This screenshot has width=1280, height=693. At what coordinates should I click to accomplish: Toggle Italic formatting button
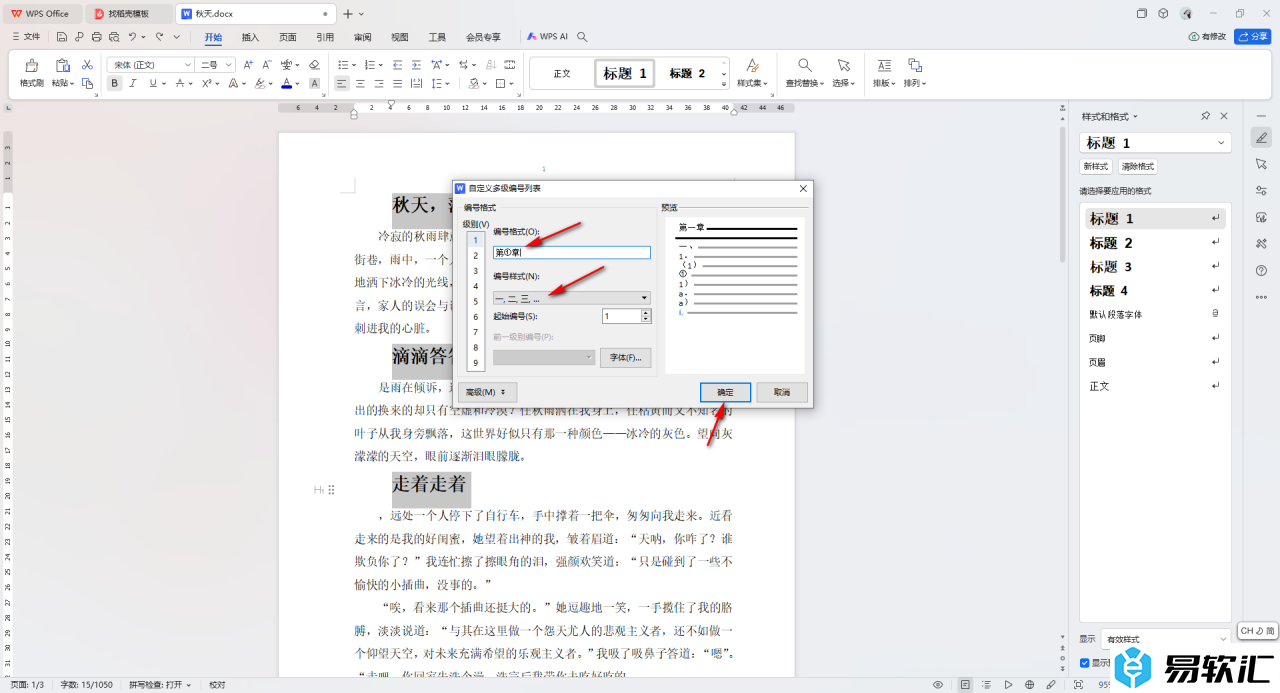click(x=134, y=84)
